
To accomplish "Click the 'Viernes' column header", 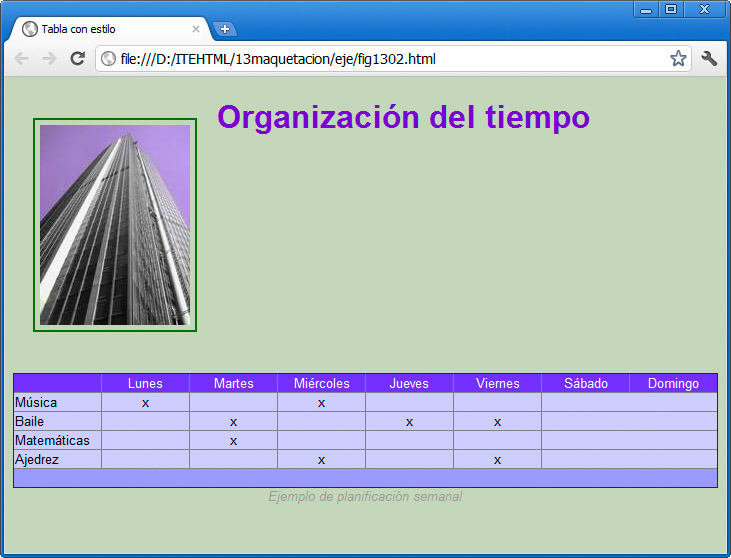I will click(x=497, y=383).
